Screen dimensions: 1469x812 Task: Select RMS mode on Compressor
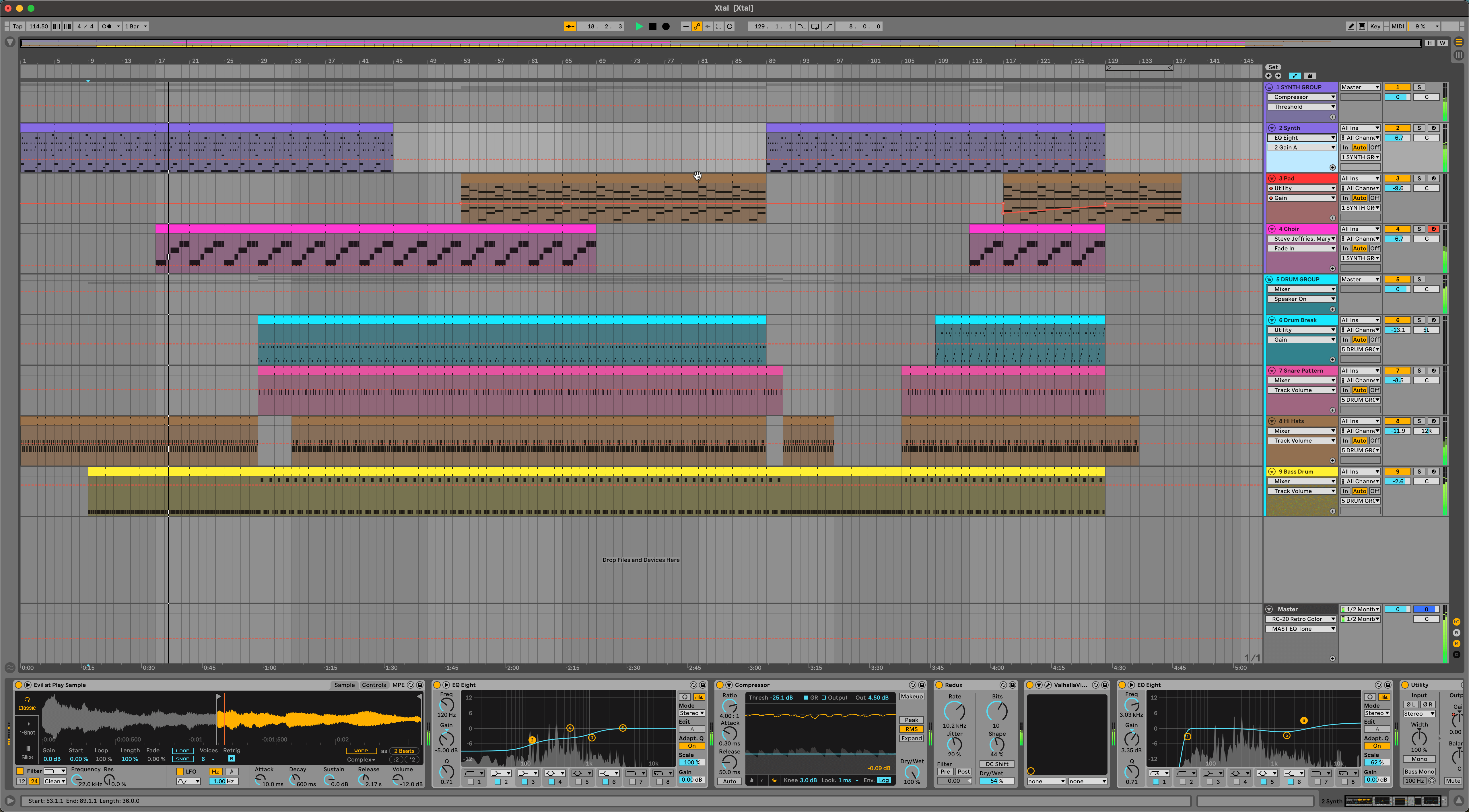911,729
